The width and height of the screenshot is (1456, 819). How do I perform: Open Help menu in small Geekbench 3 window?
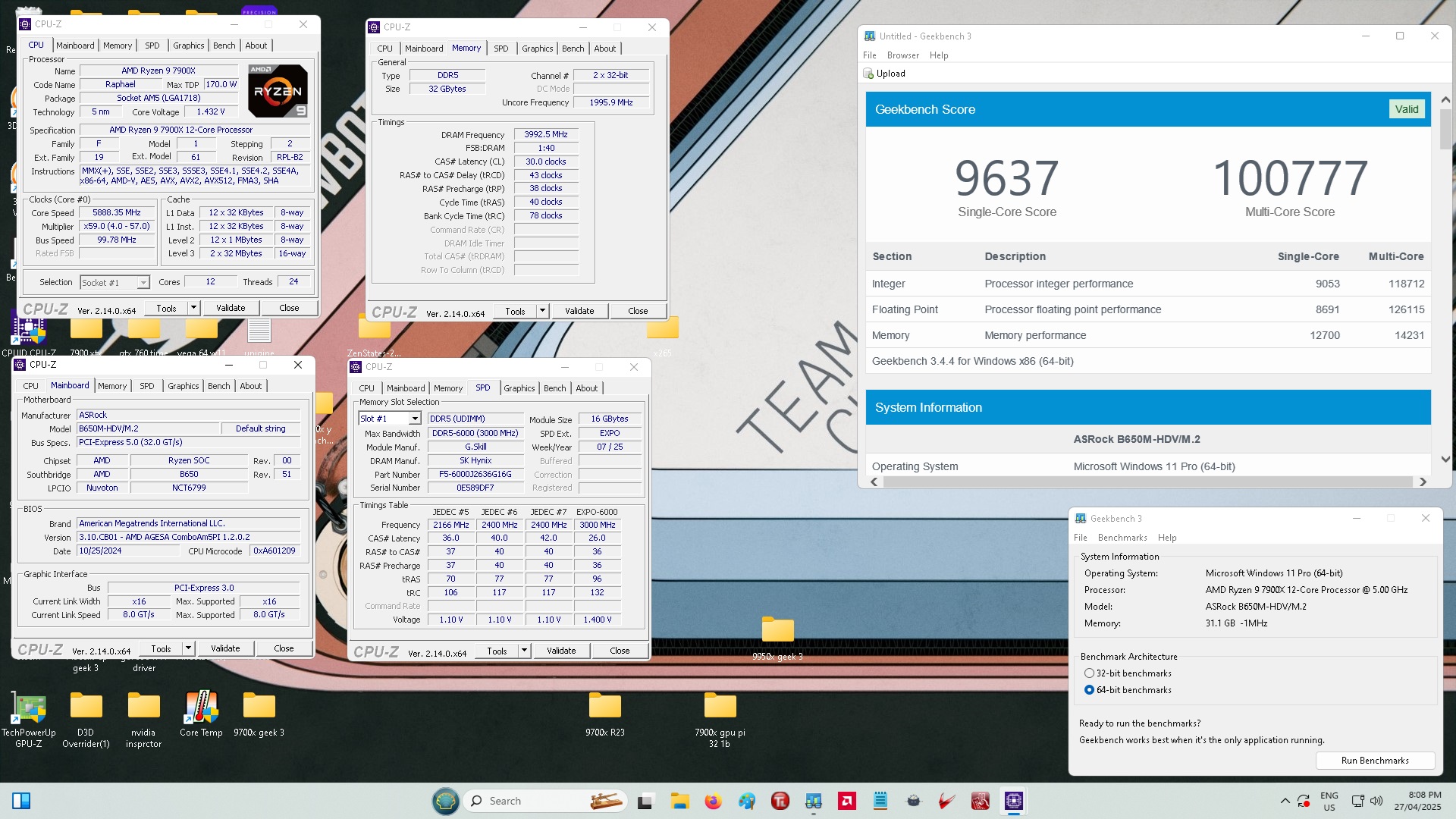[x=1167, y=538]
